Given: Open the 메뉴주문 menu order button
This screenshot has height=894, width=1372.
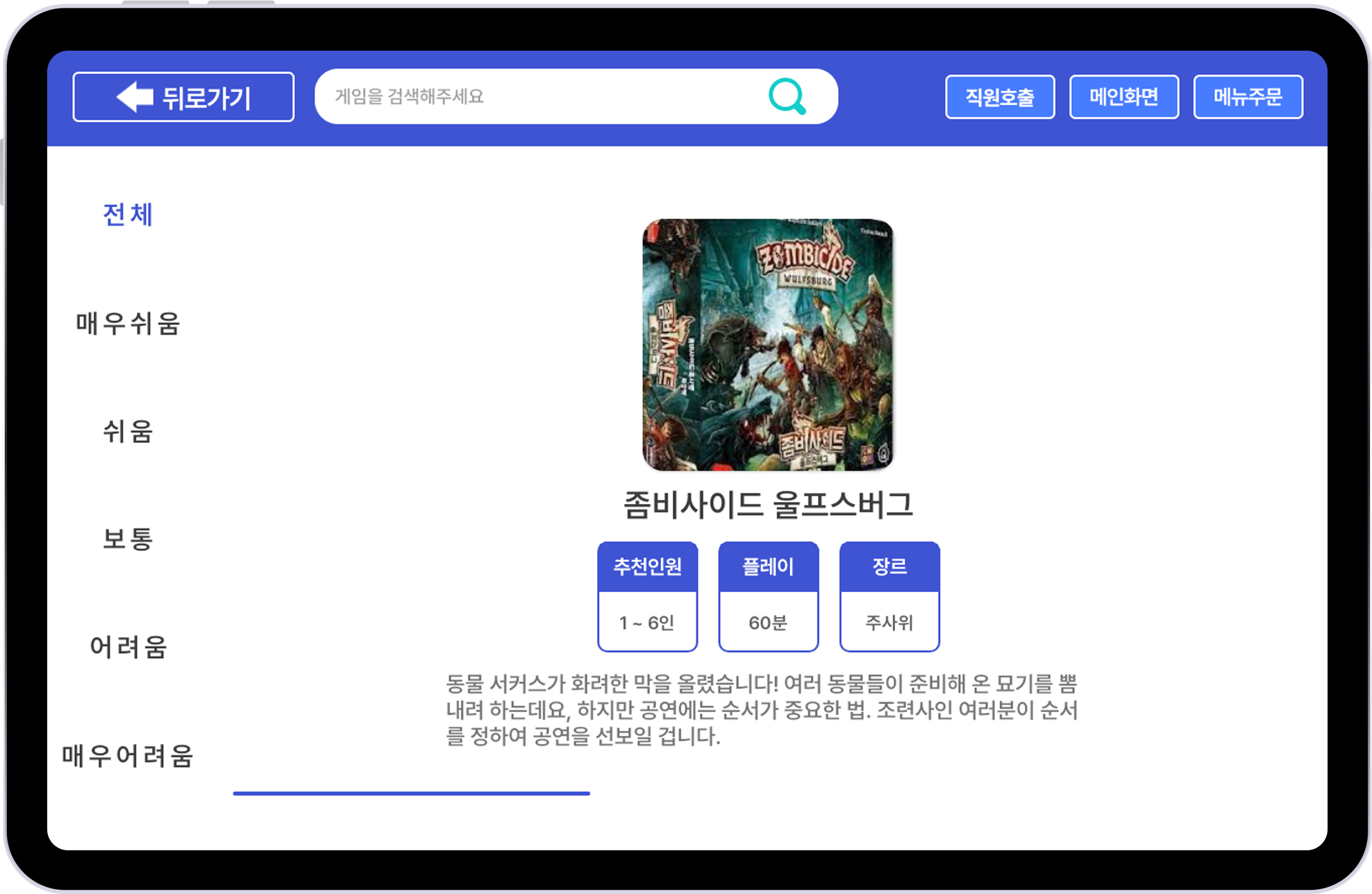Looking at the screenshot, I should point(1248,96).
